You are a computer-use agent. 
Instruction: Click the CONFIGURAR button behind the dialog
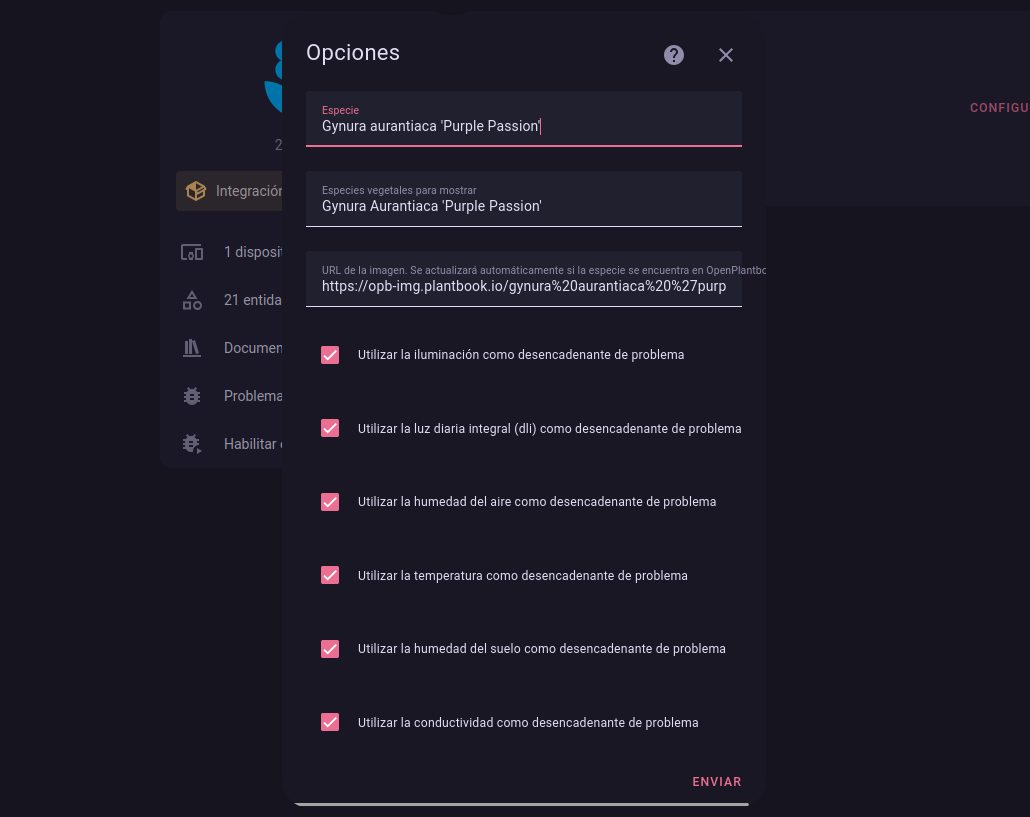[x=999, y=108]
